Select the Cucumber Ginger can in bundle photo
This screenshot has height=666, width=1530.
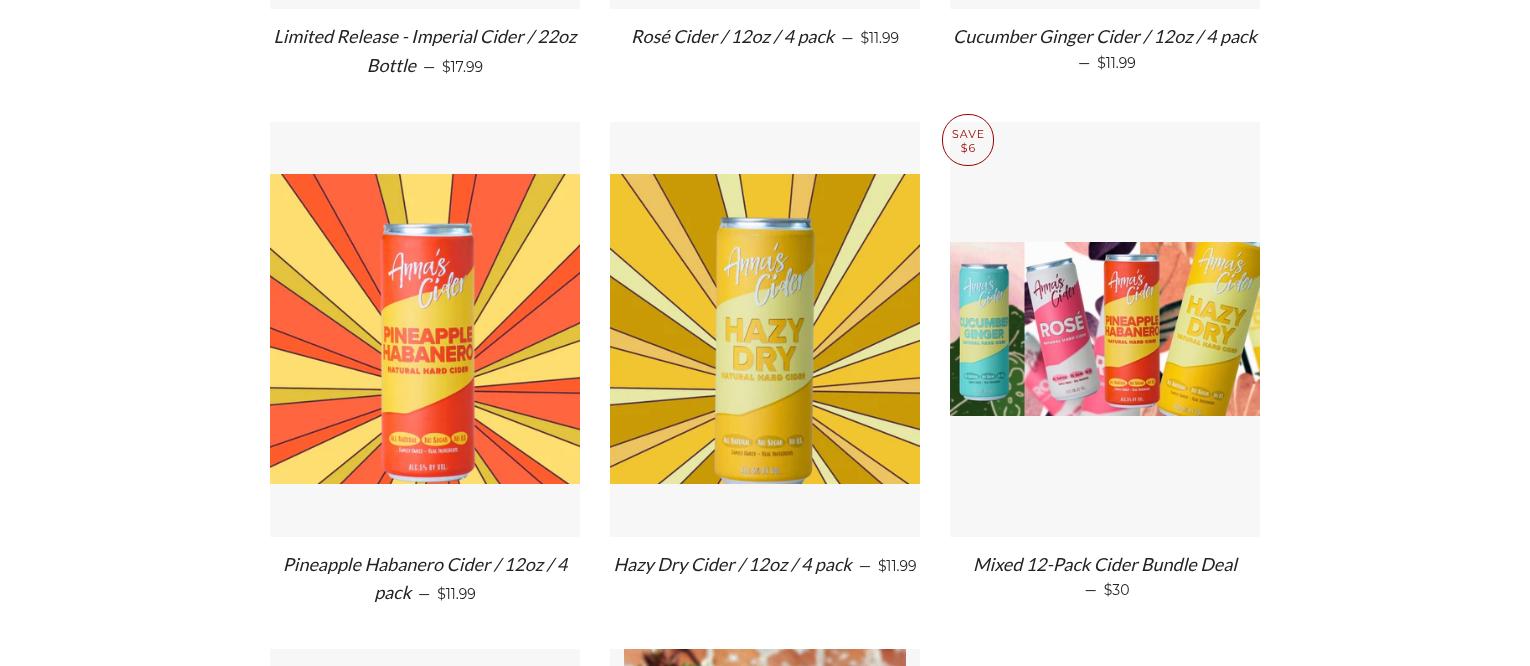(x=985, y=328)
